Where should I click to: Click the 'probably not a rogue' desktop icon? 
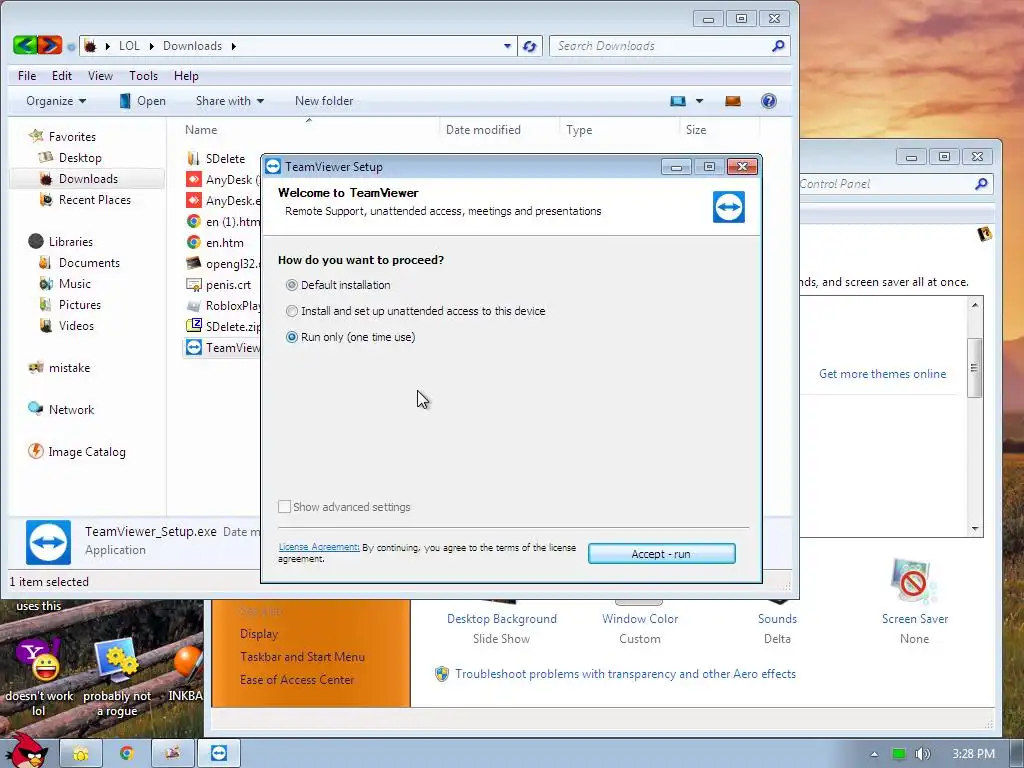(x=117, y=658)
